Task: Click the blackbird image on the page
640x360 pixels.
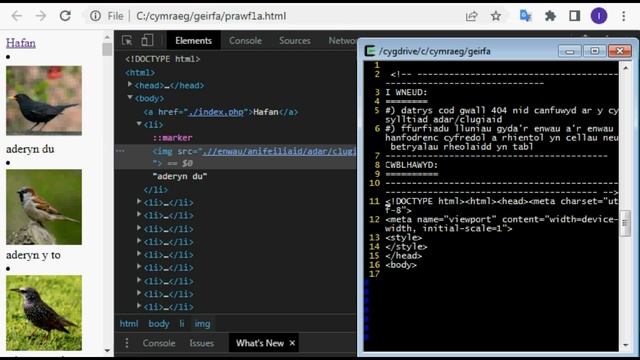Action: tap(44, 100)
